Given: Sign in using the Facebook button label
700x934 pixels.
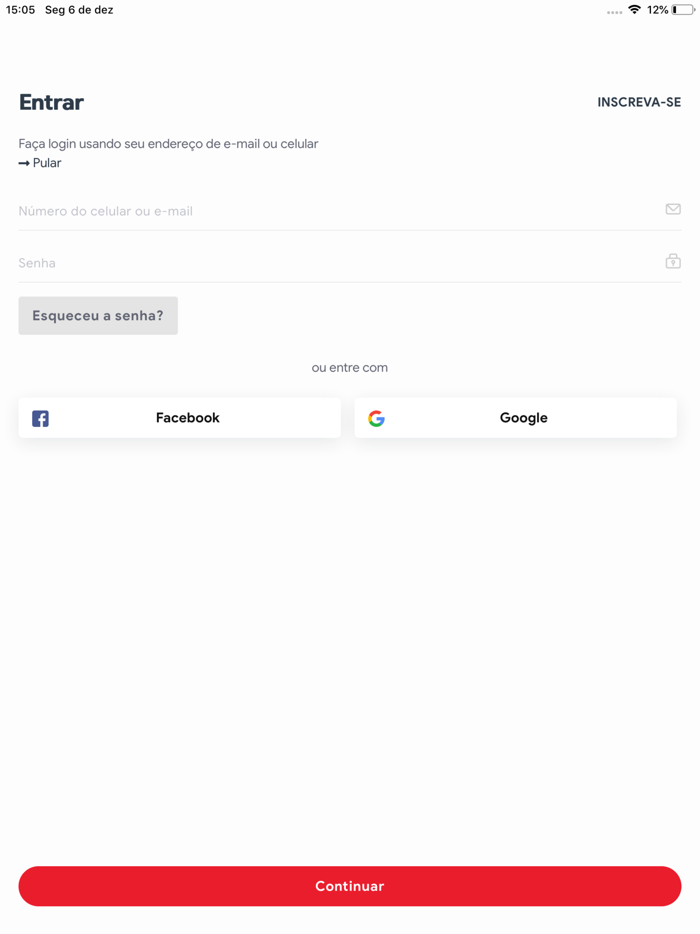Looking at the screenshot, I should pos(187,418).
